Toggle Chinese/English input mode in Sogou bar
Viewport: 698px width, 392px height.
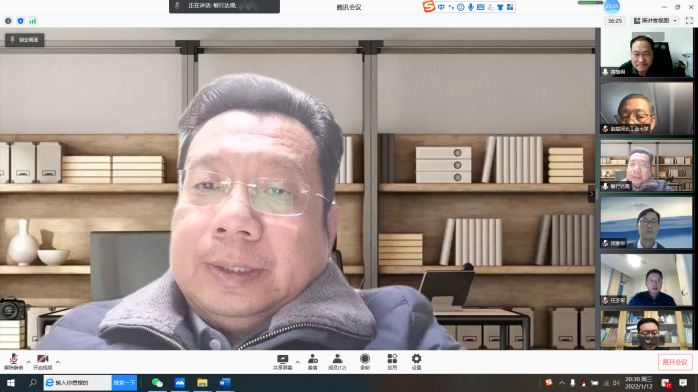tap(441, 7)
